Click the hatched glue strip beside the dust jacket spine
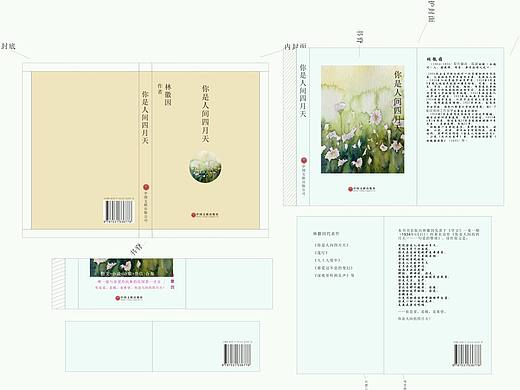520x390 pixels. pyautogui.click(x=290, y=127)
